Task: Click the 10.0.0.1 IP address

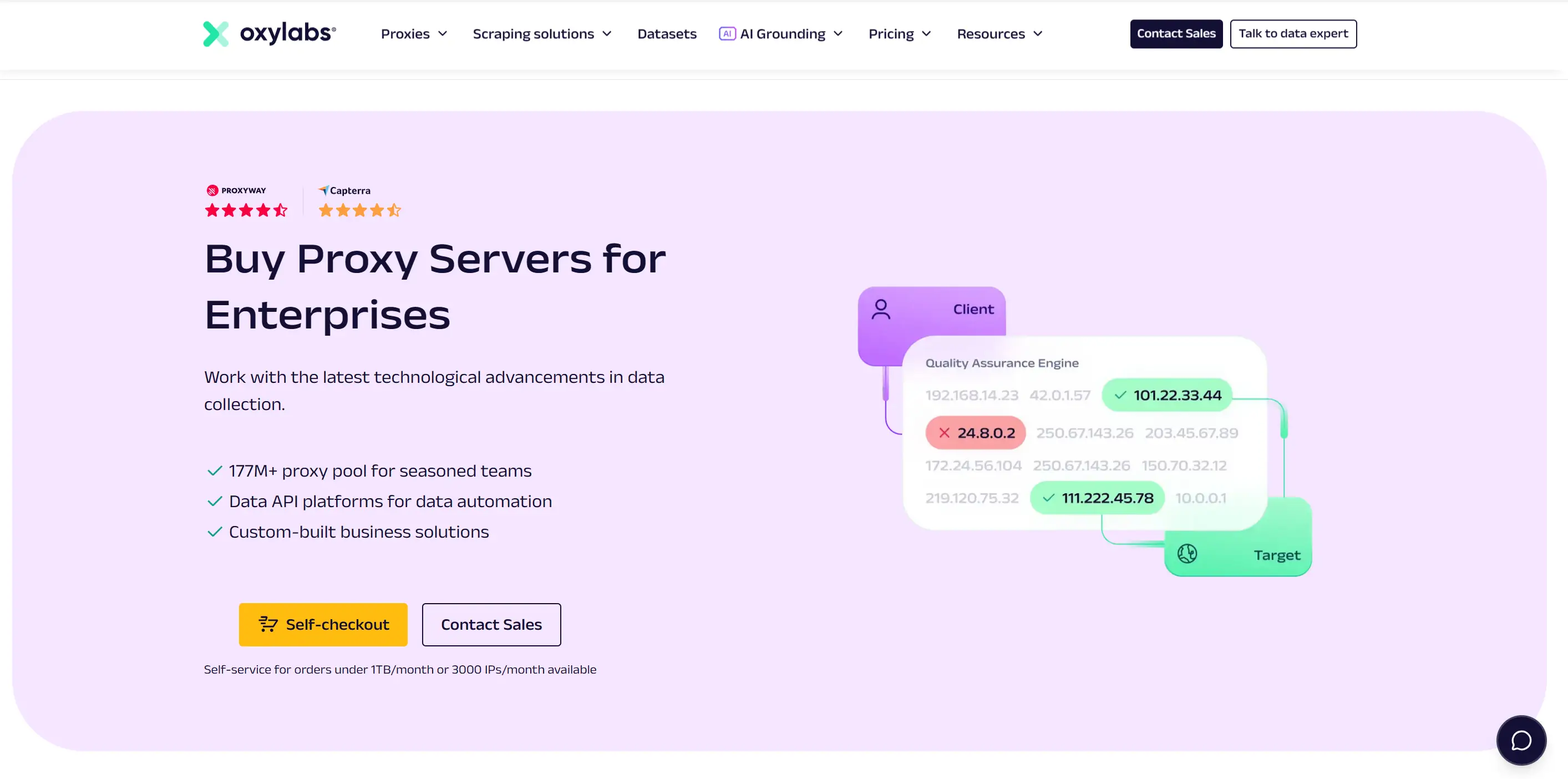Action: [x=1200, y=498]
